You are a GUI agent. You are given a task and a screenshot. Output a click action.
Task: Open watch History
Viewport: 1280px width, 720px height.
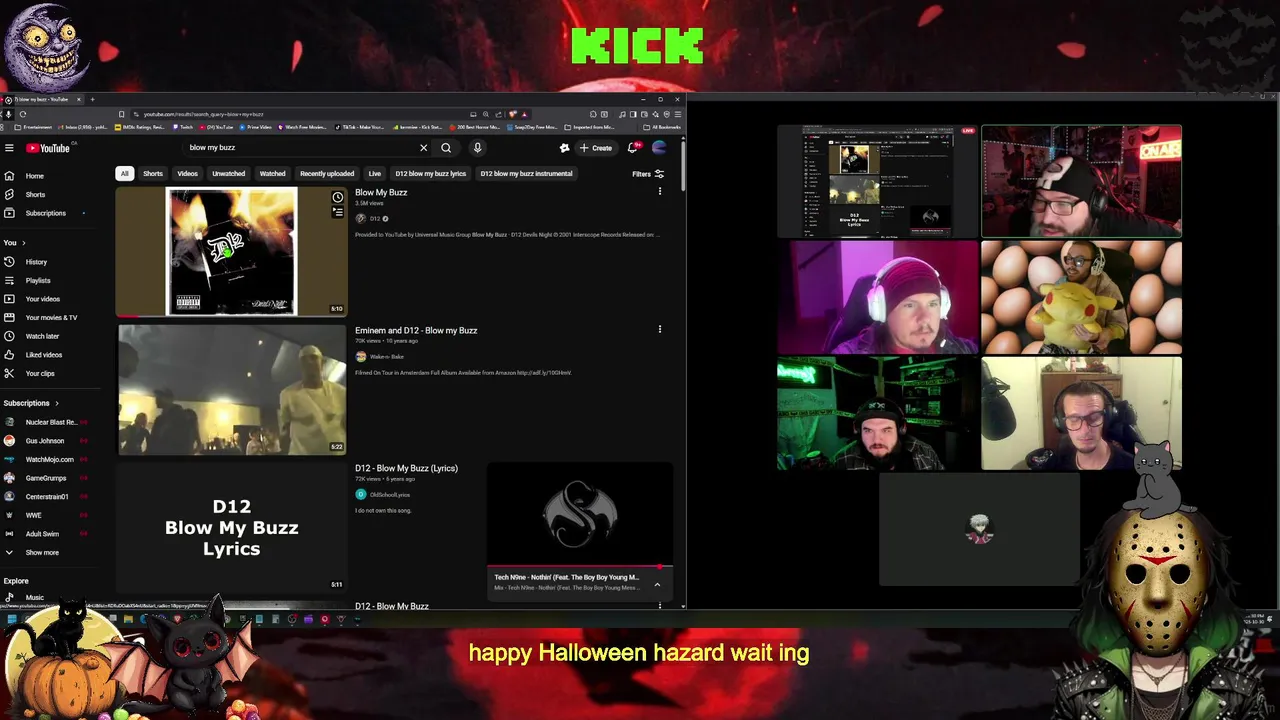36,262
